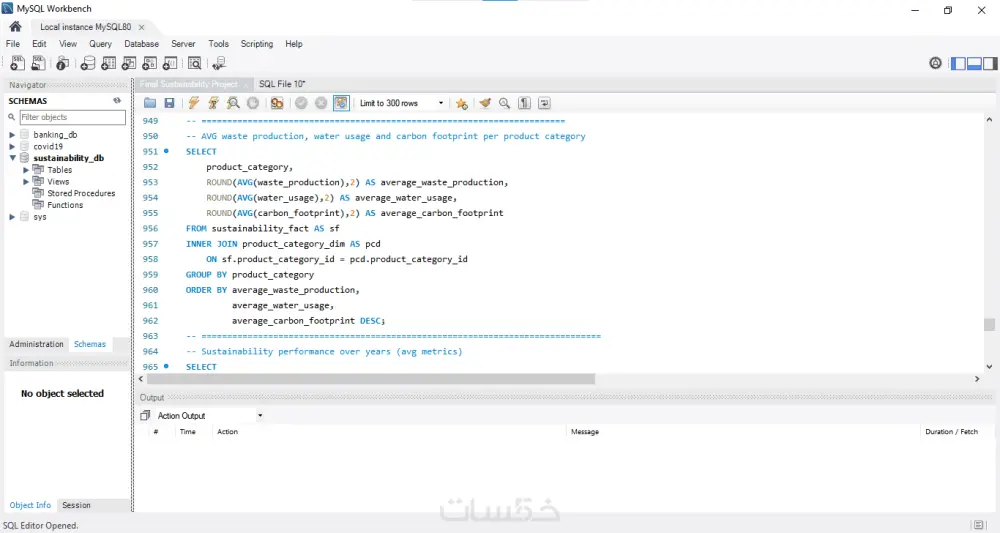
Task: Select Functions tree node
Action: pos(64,205)
